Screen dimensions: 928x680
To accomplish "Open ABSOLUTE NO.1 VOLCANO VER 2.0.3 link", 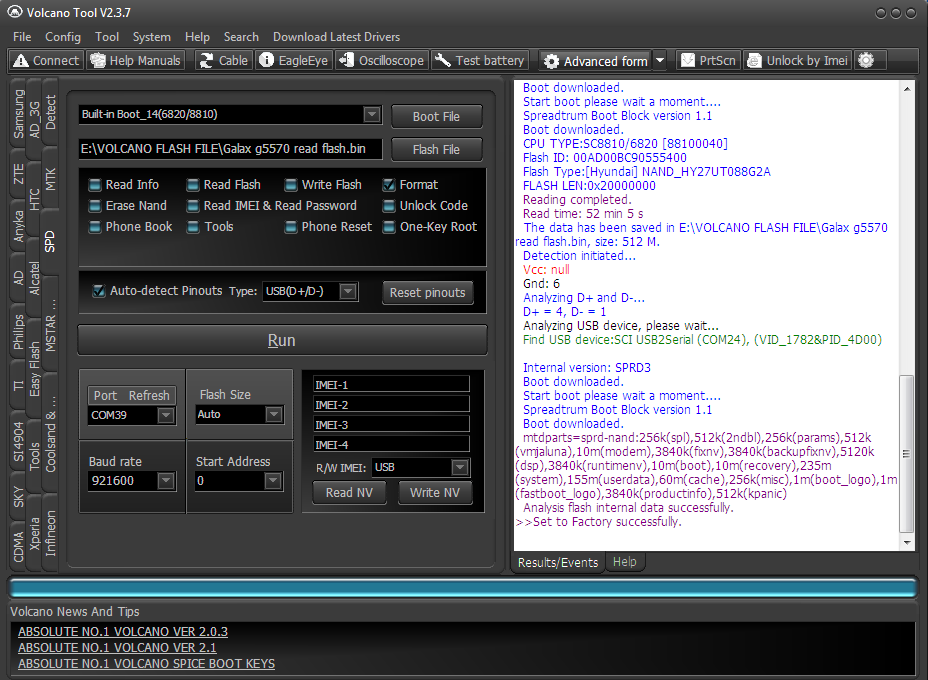I will click(123, 631).
